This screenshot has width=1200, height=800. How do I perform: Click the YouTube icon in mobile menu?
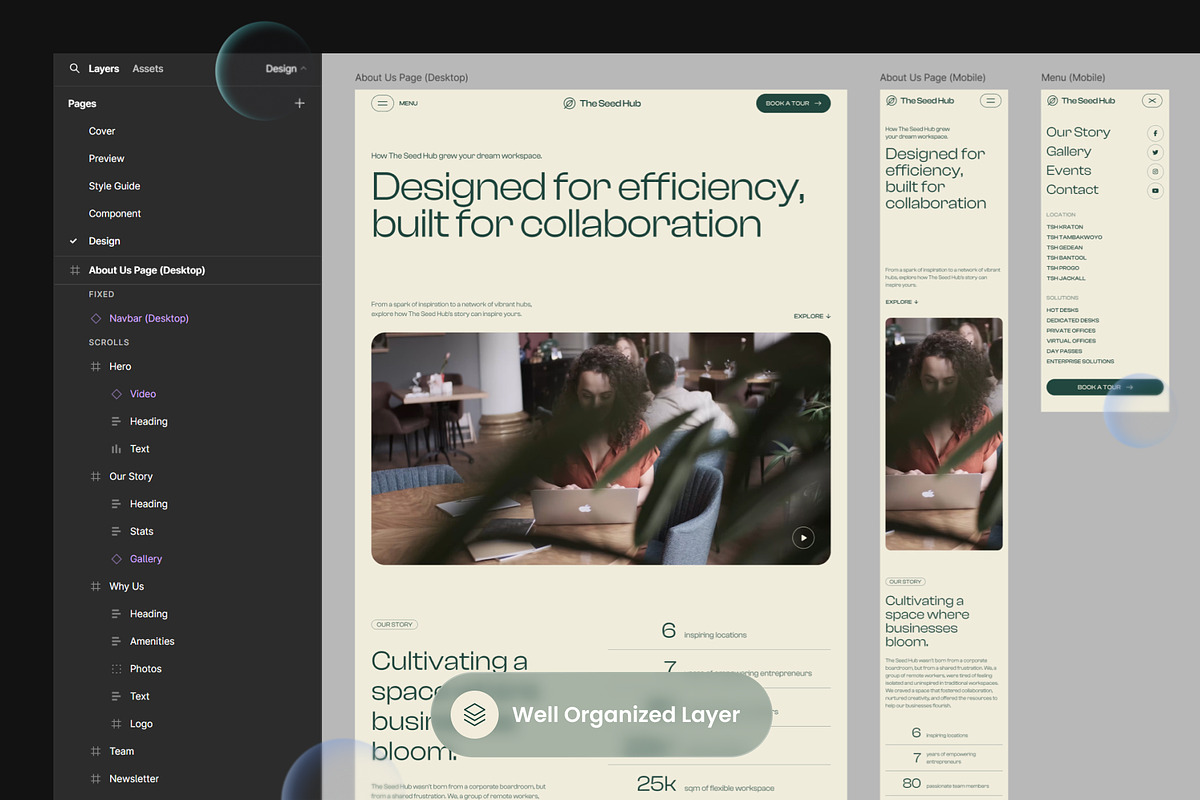click(x=1155, y=191)
